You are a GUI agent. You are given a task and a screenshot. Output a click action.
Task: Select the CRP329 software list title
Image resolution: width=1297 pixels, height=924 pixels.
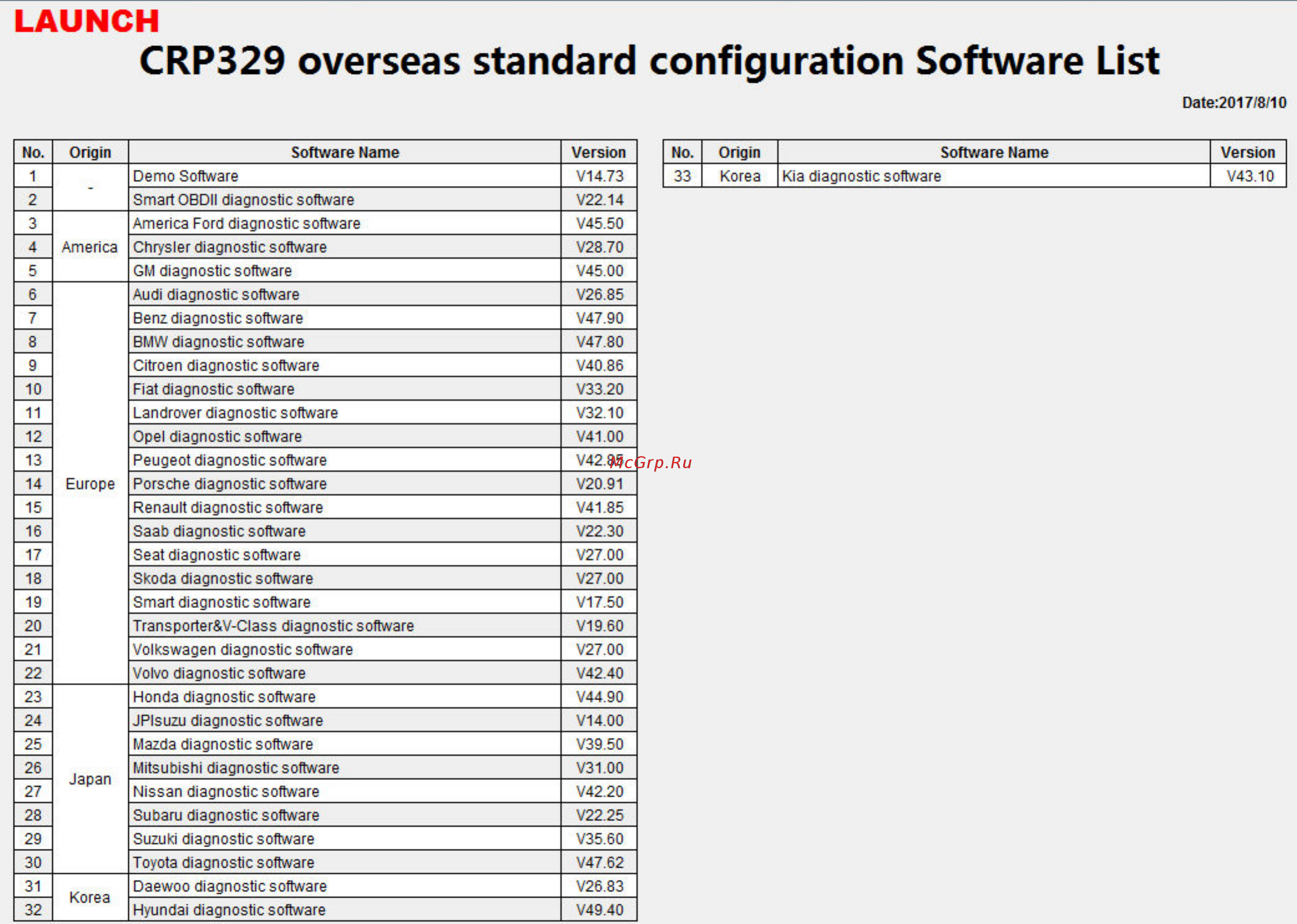click(x=650, y=61)
